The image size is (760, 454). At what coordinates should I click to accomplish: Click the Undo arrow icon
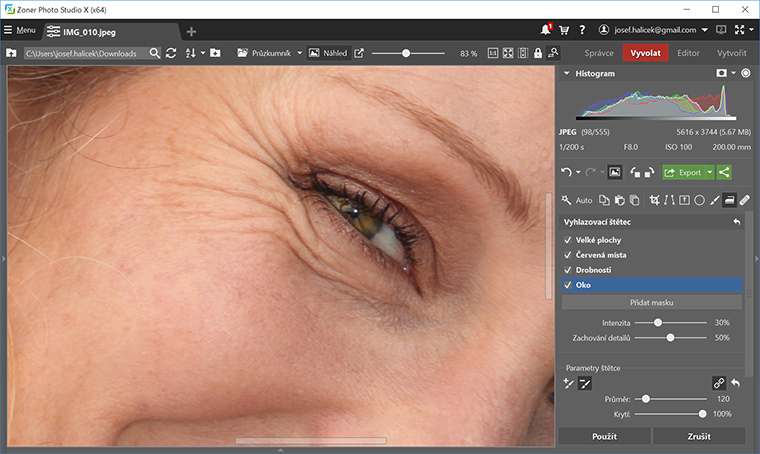pos(567,172)
